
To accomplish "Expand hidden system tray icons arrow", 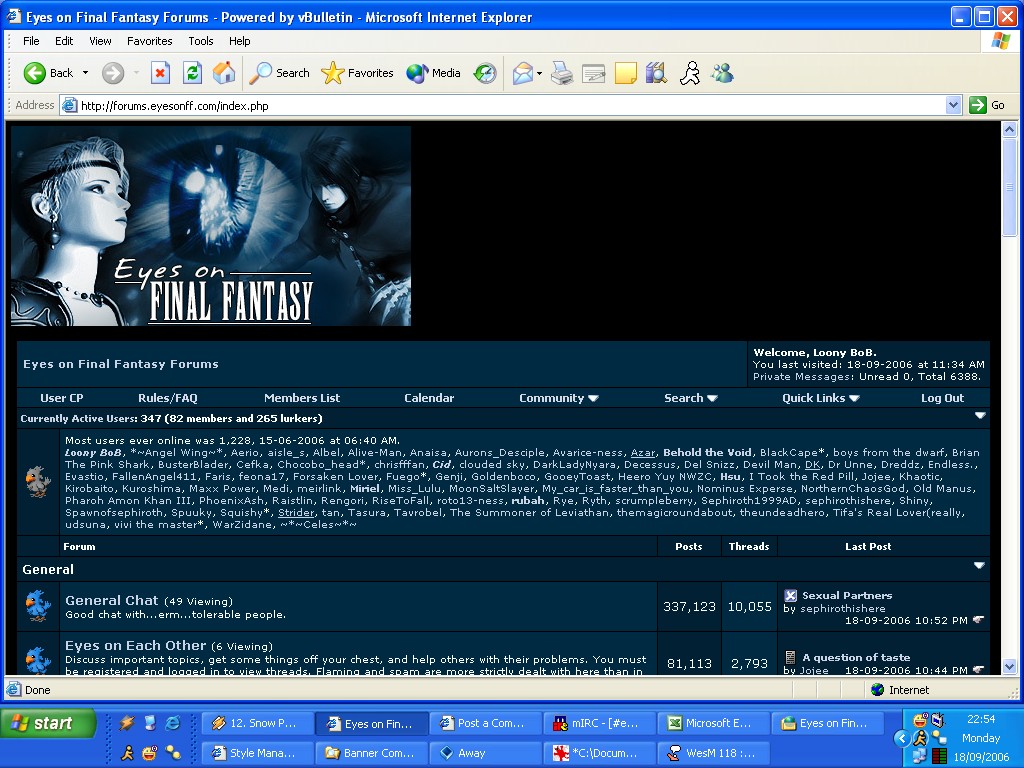I will click(x=902, y=738).
